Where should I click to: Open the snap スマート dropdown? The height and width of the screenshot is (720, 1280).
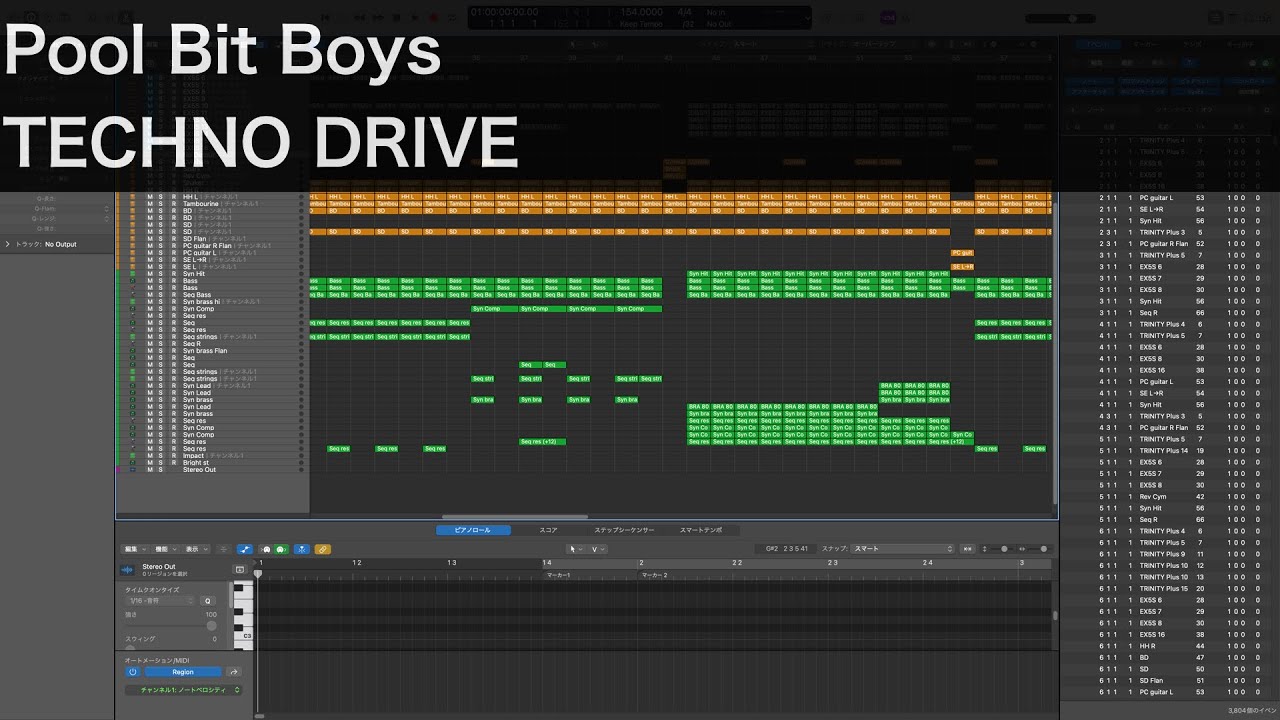point(904,549)
